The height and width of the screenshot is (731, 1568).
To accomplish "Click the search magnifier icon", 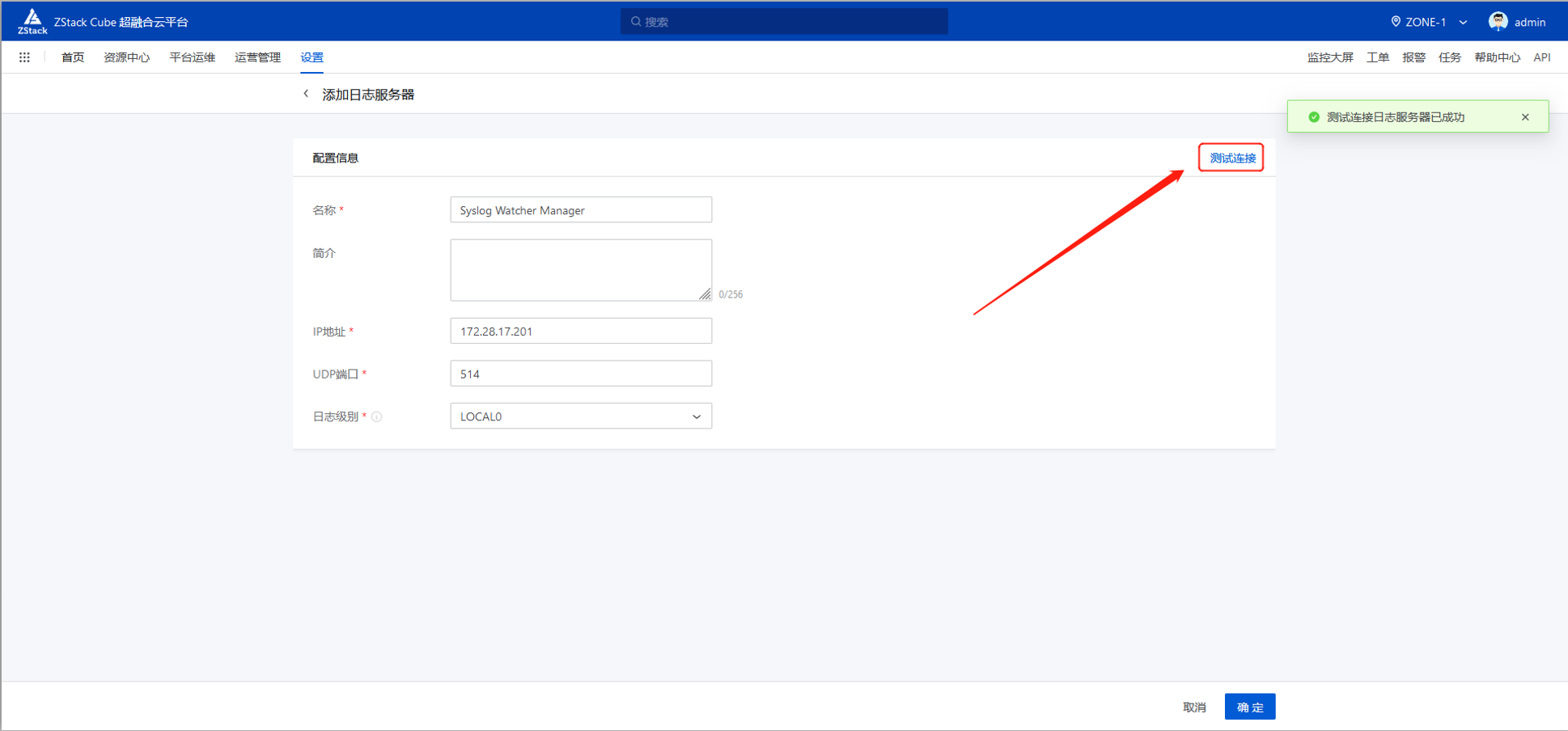I will (636, 21).
